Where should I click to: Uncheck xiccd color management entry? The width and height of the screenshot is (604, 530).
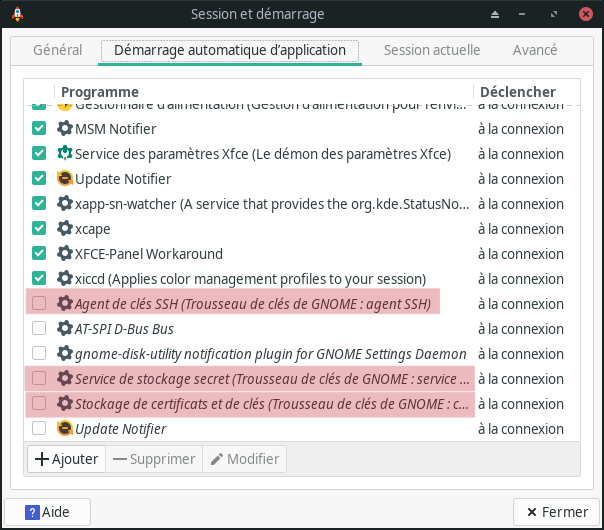[x=39, y=278]
